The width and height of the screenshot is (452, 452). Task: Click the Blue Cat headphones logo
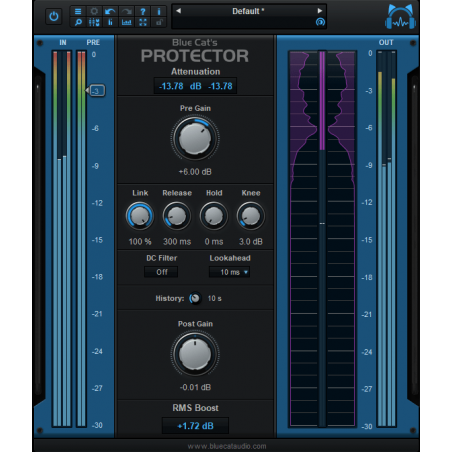pyautogui.click(x=400, y=17)
